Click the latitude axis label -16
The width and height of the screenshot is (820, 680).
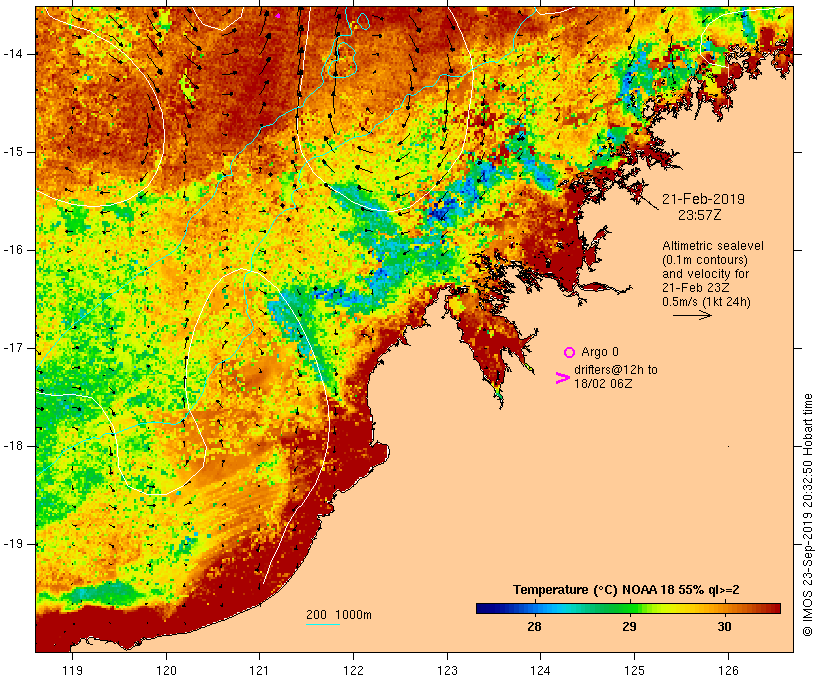point(13,250)
